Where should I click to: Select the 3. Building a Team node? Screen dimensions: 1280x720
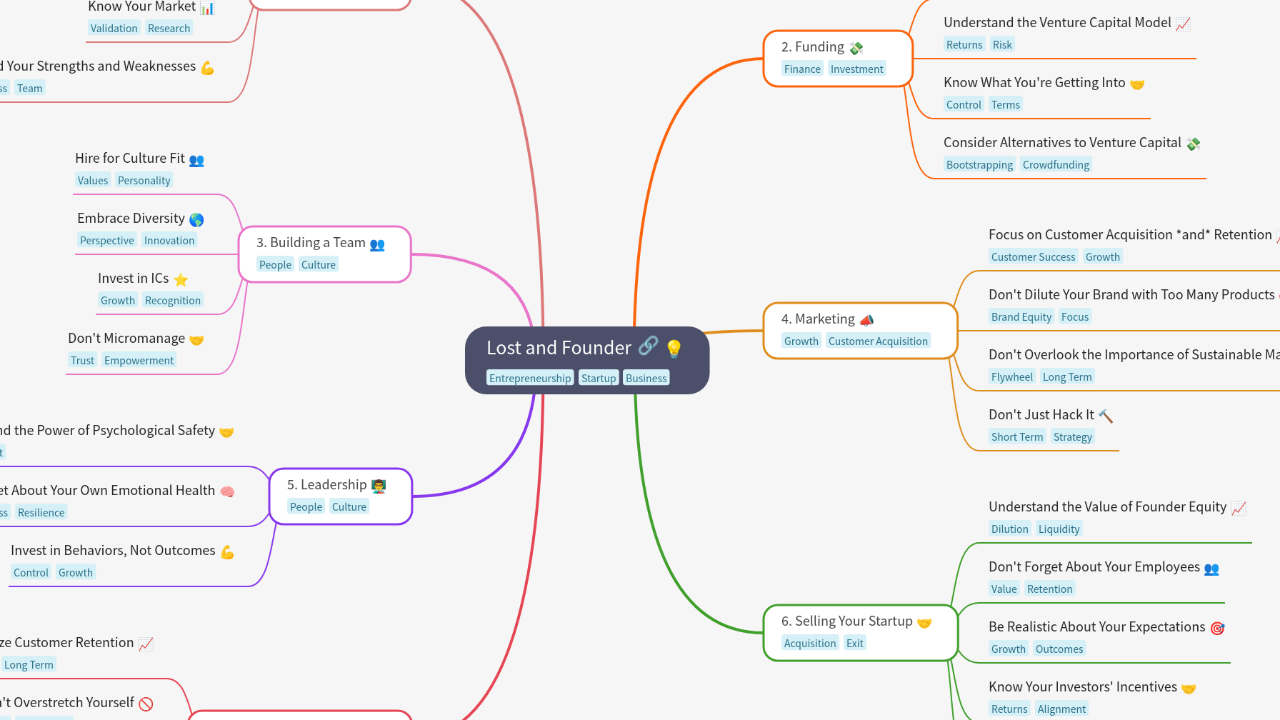325,254
